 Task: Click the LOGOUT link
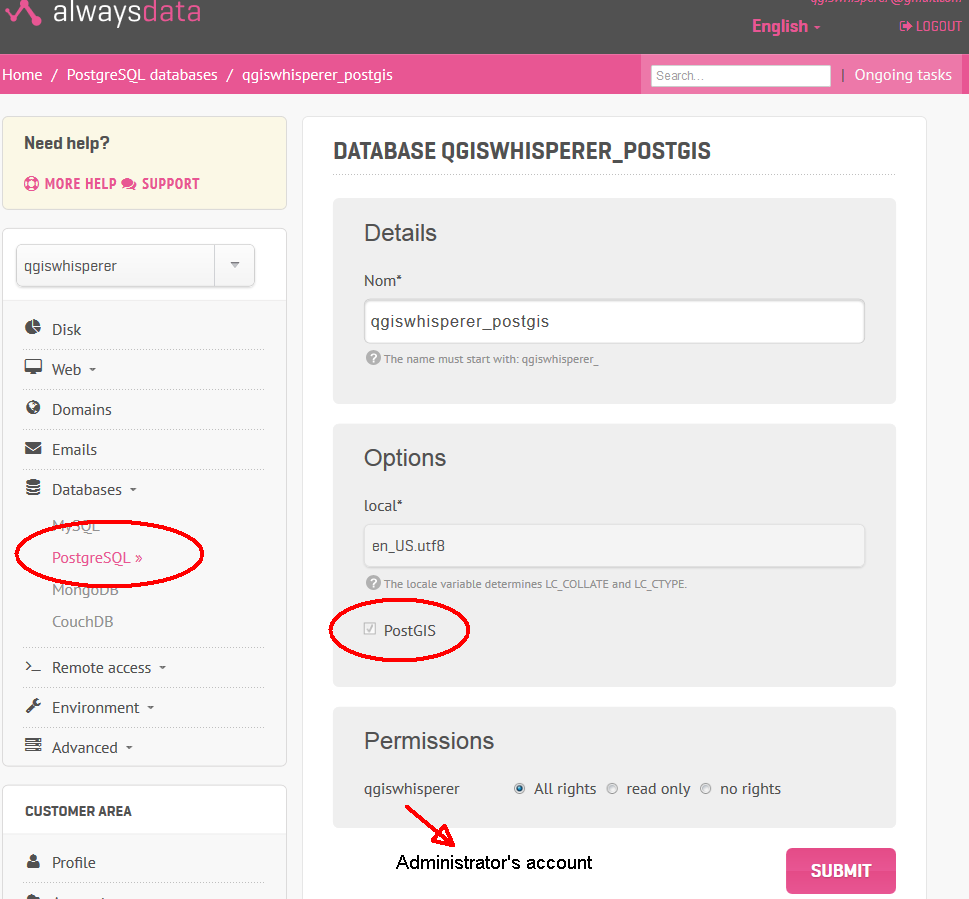[x=939, y=27]
